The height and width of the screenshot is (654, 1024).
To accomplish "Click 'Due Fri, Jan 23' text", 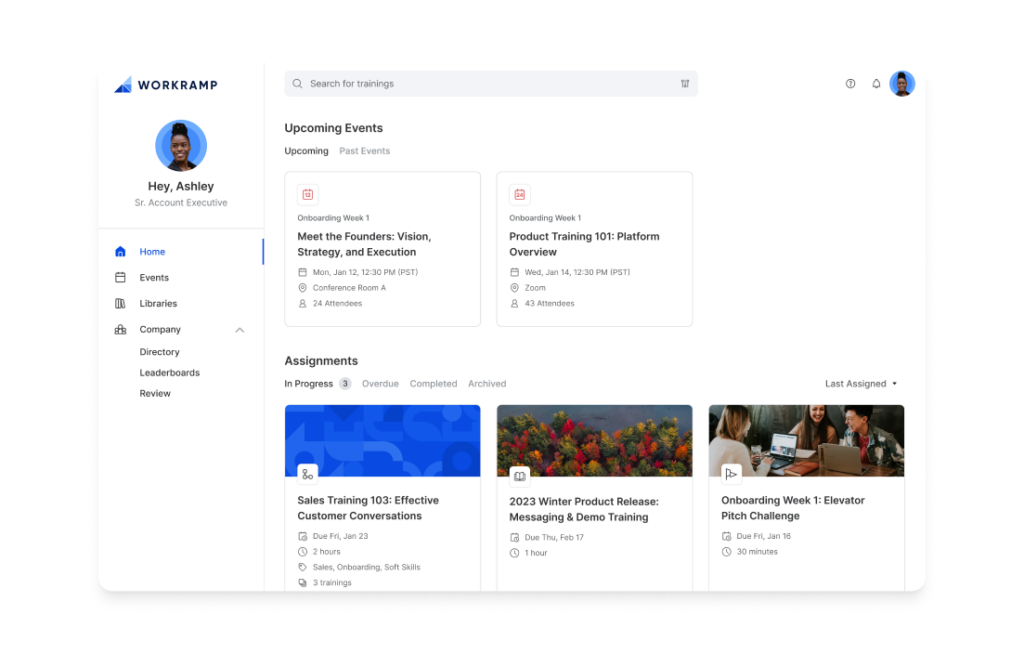I will 340,536.
